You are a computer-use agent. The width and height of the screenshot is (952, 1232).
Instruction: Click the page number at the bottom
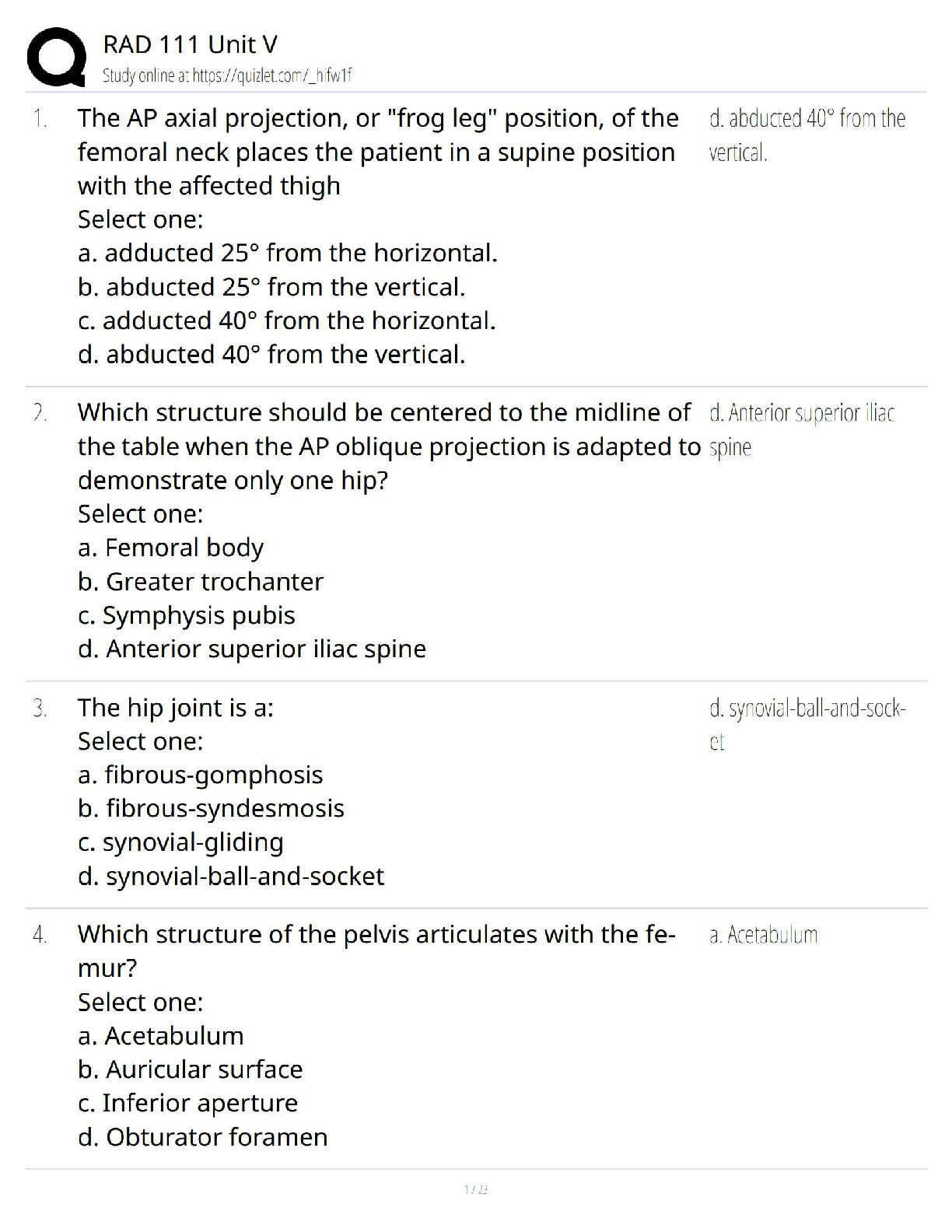(x=475, y=1189)
